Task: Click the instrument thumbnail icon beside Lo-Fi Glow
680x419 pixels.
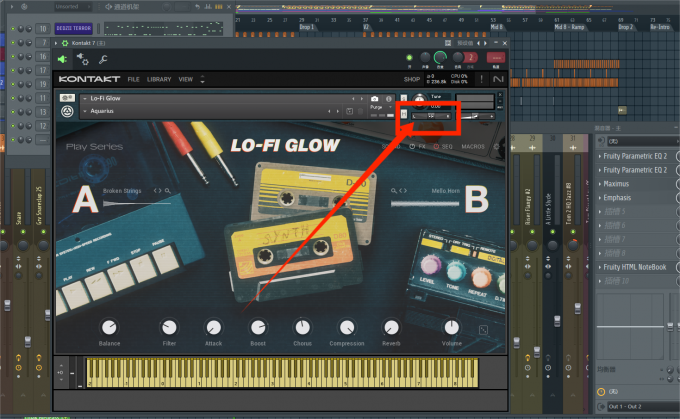Action: 67,98
